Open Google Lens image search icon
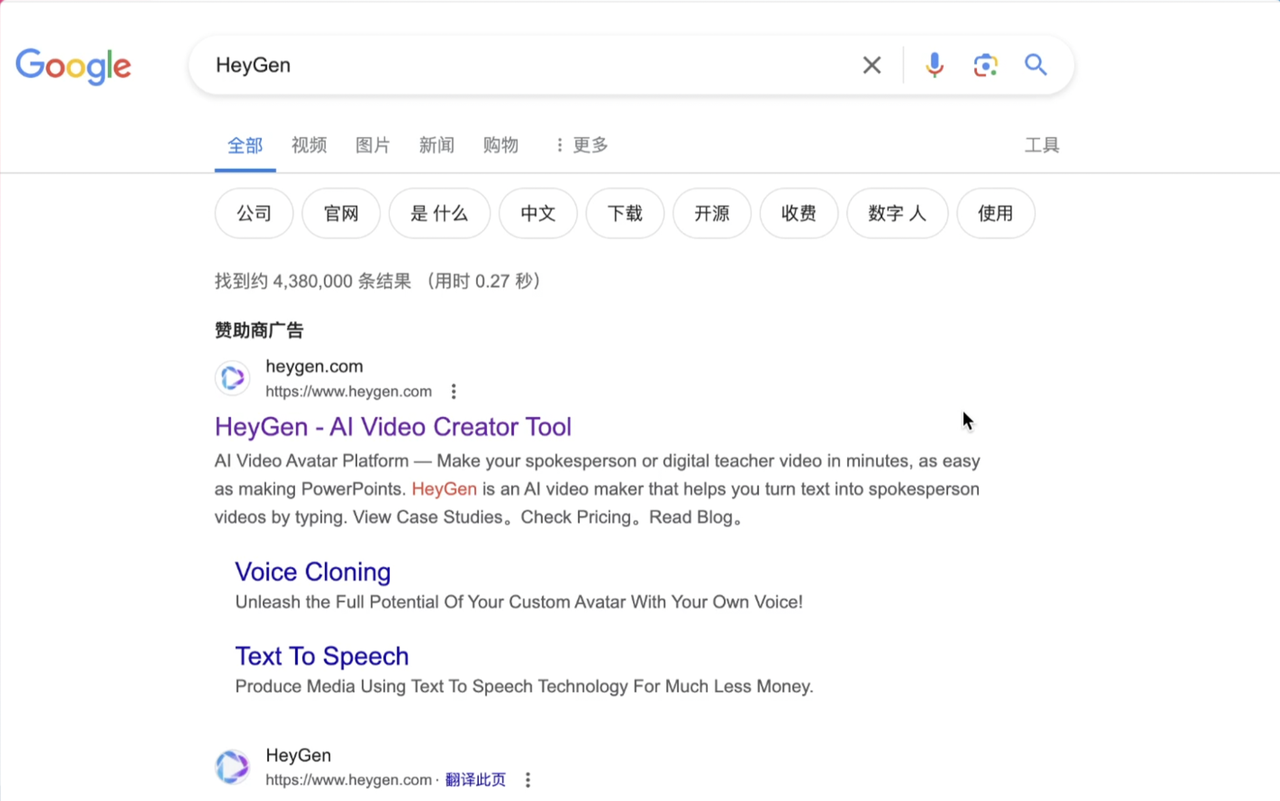 [x=985, y=65]
